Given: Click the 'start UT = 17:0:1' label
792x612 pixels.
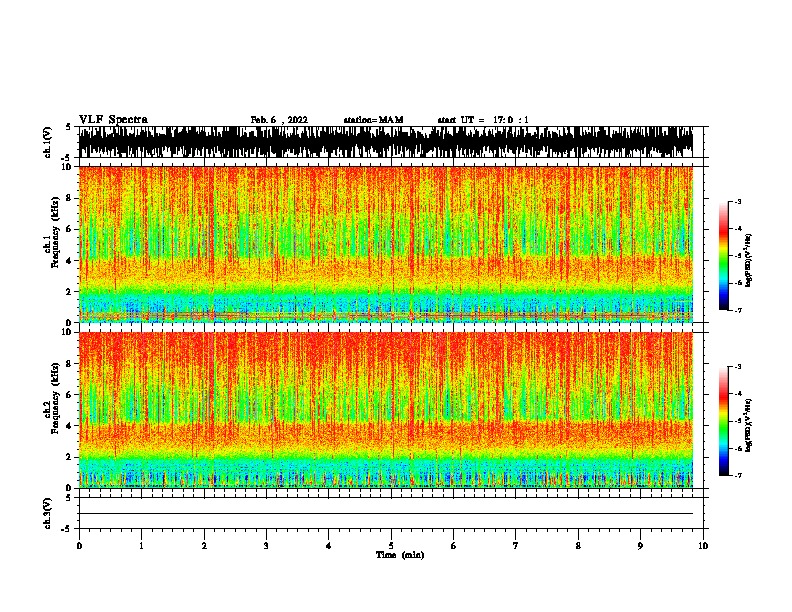Looking at the screenshot, I should 483,120.
